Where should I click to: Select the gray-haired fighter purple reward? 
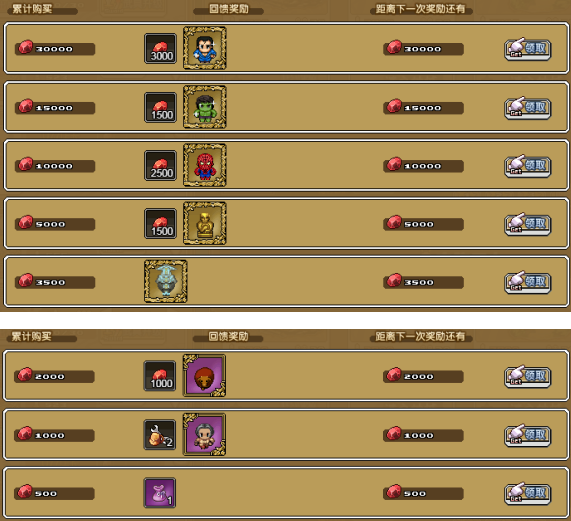point(204,434)
